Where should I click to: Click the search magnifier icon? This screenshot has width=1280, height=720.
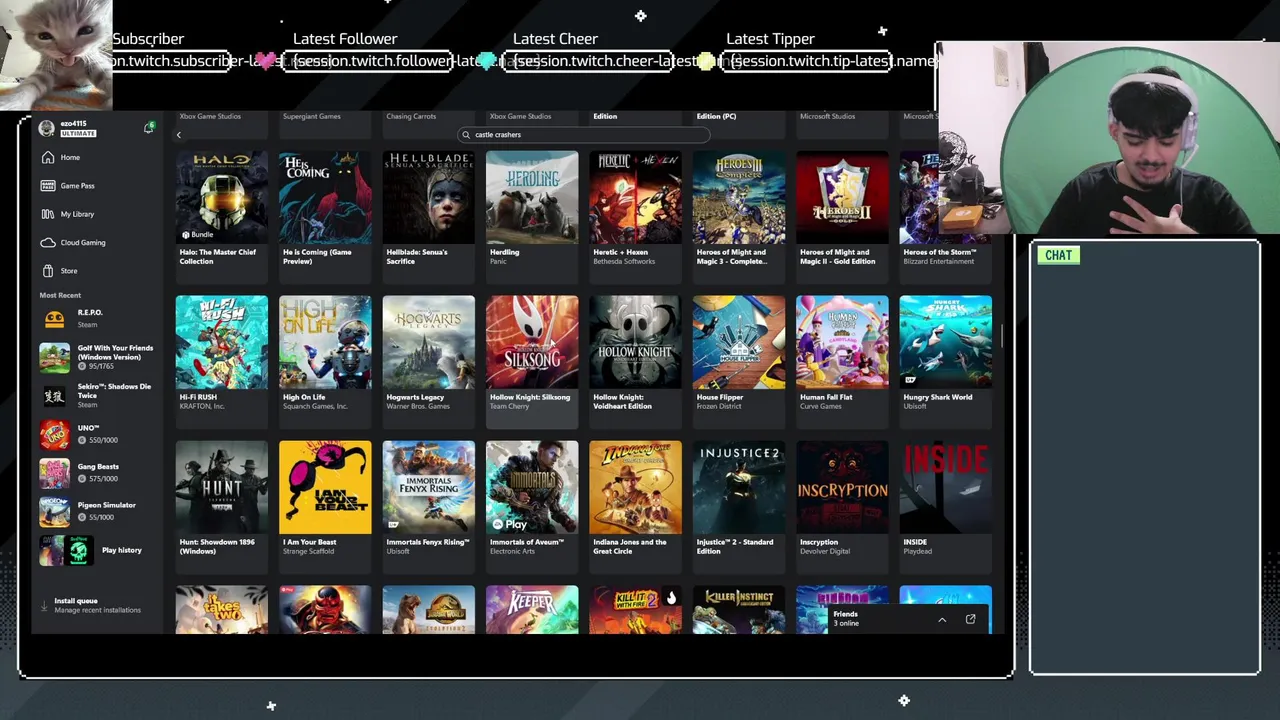[x=466, y=135]
